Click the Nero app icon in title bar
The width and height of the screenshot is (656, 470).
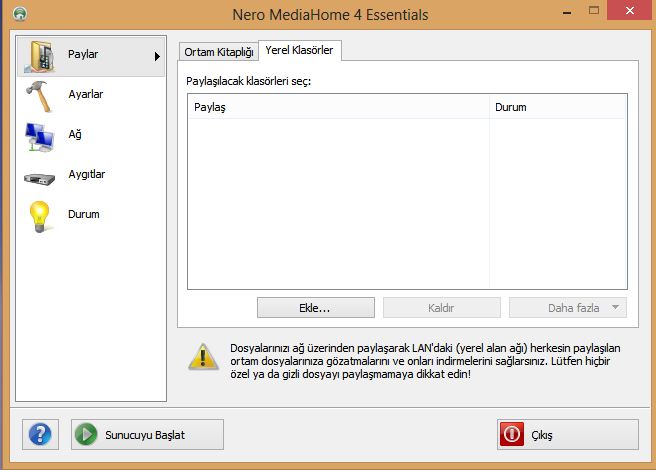pyautogui.click(x=17, y=14)
